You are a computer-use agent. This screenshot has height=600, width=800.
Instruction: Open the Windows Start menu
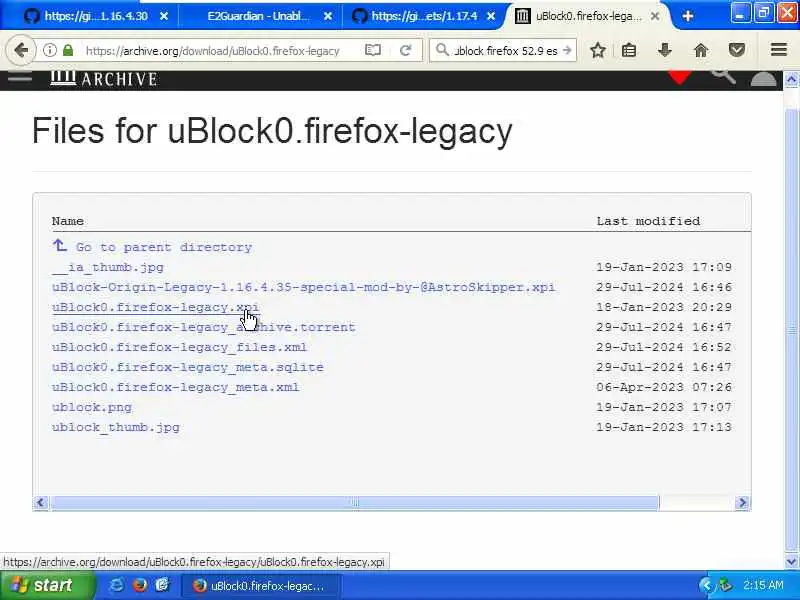point(47,585)
